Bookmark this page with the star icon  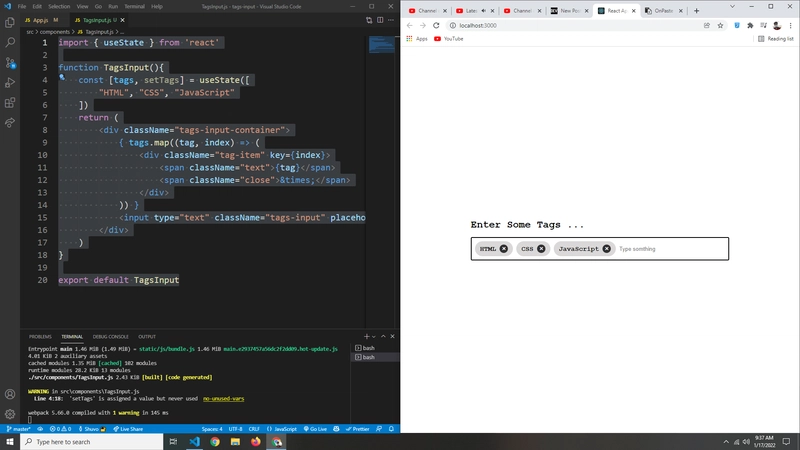click(x=720, y=25)
